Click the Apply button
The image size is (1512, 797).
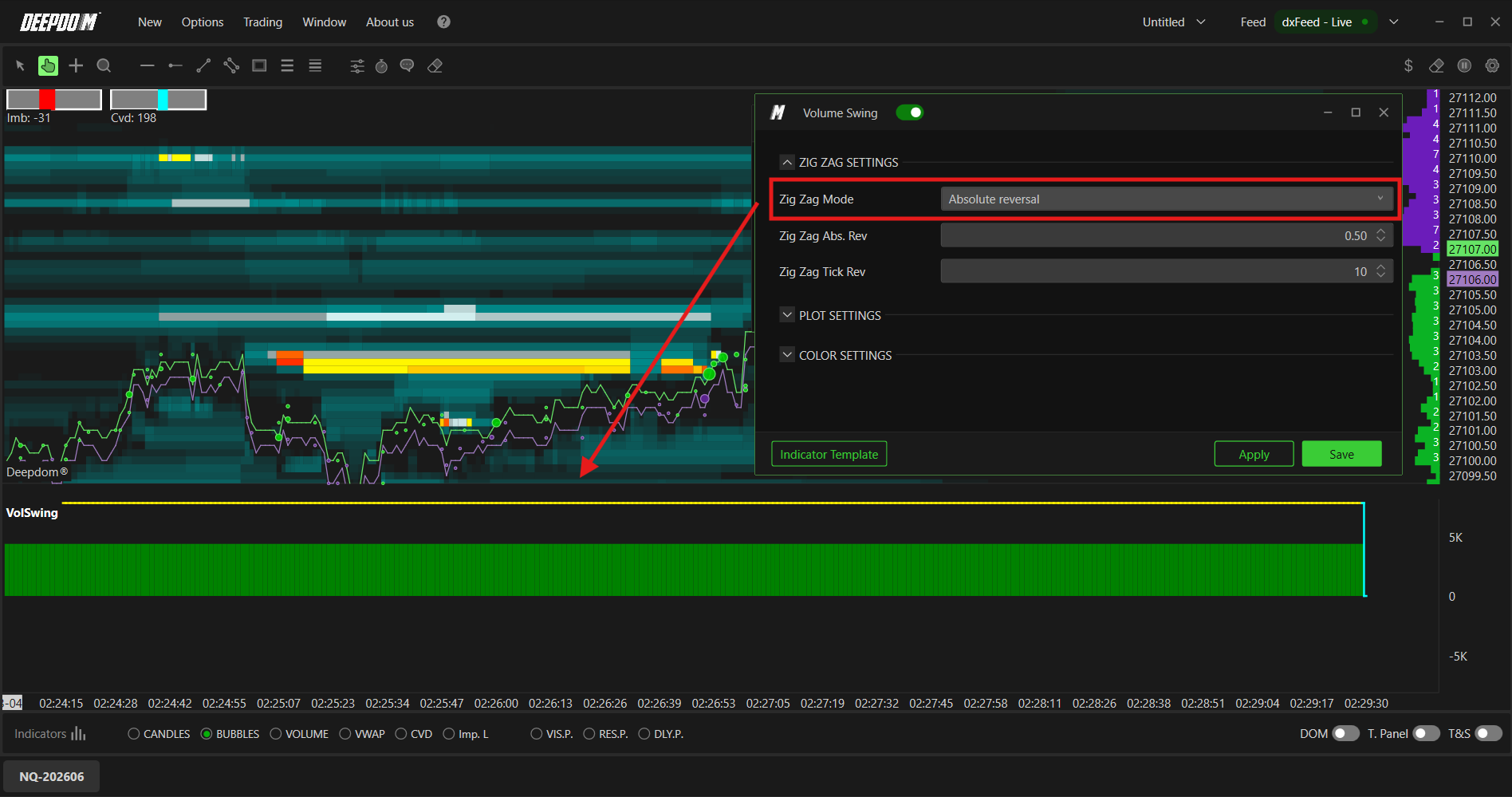pos(1254,454)
